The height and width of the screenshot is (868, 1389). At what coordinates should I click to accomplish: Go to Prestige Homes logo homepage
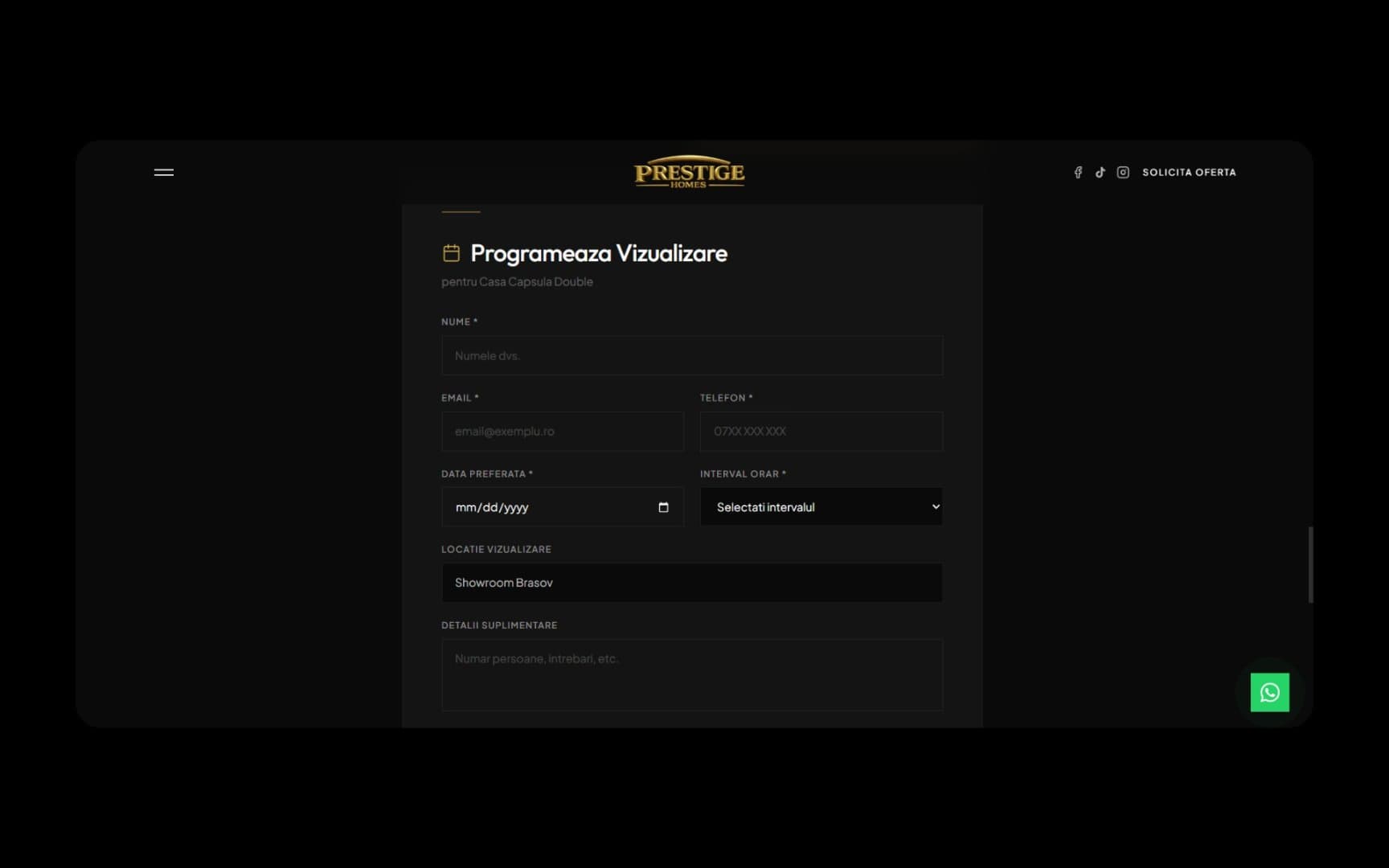pyautogui.click(x=689, y=172)
